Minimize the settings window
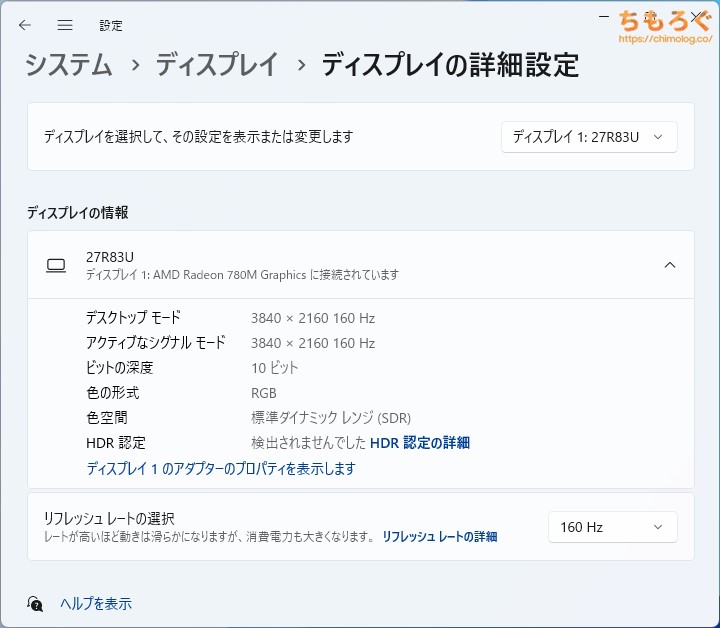This screenshot has height=628, width=720. [x=604, y=17]
